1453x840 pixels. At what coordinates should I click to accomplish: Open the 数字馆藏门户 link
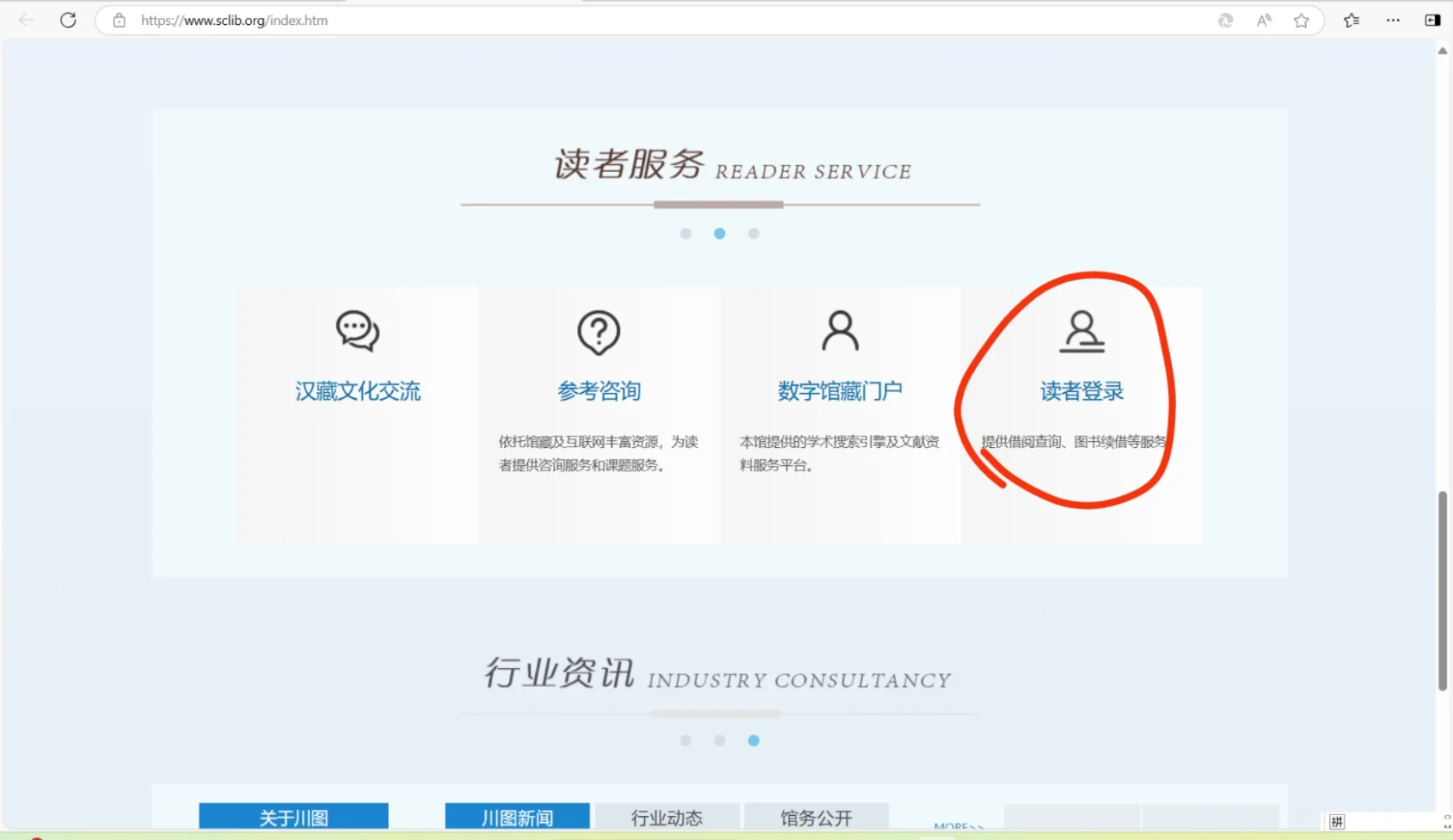pos(840,391)
